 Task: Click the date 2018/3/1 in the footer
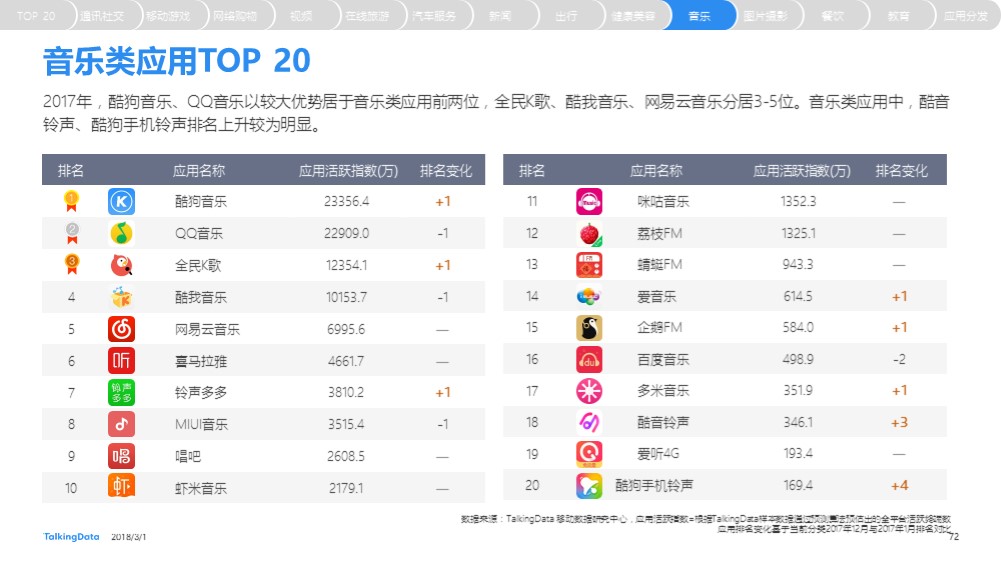tap(129, 537)
